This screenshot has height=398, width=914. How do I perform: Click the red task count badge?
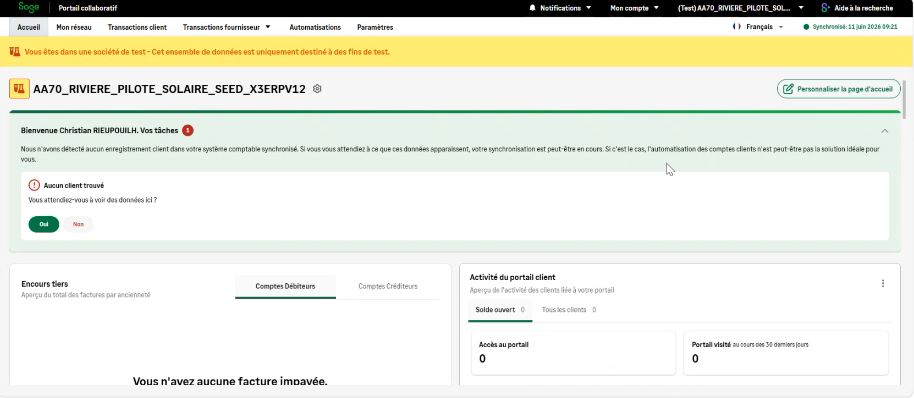tap(188, 131)
